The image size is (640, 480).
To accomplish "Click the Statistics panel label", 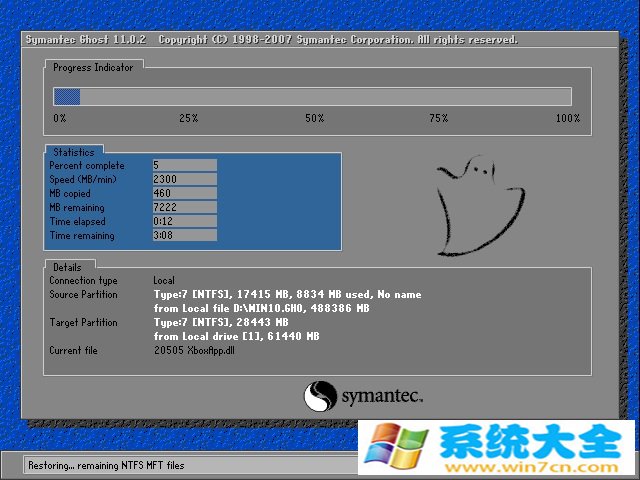I will (x=74, y=152).
